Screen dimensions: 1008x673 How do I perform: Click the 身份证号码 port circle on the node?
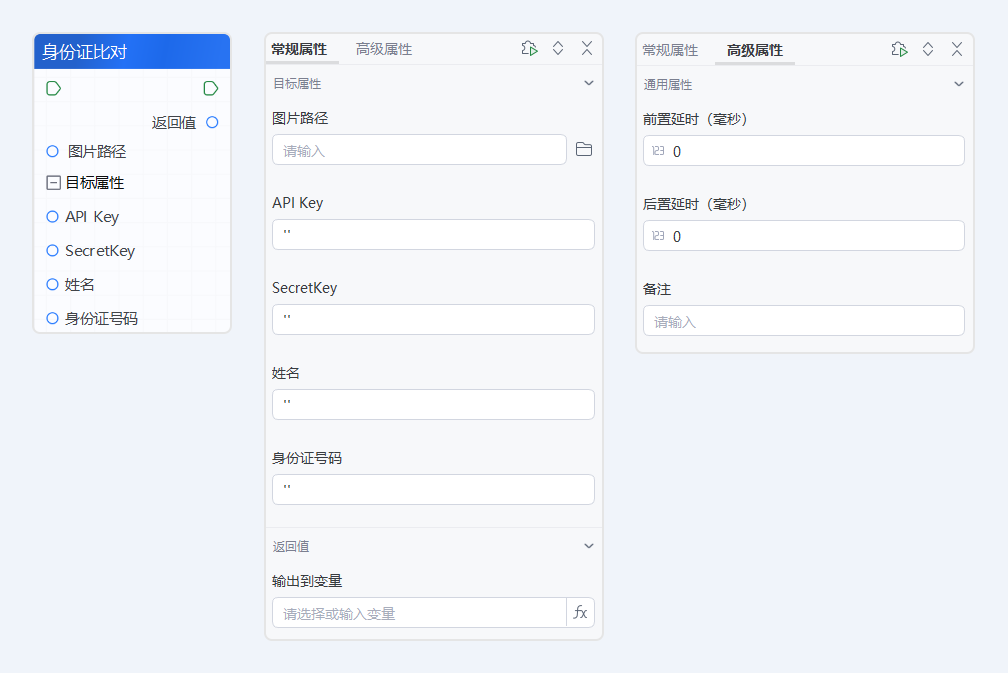tap(51, 318)
